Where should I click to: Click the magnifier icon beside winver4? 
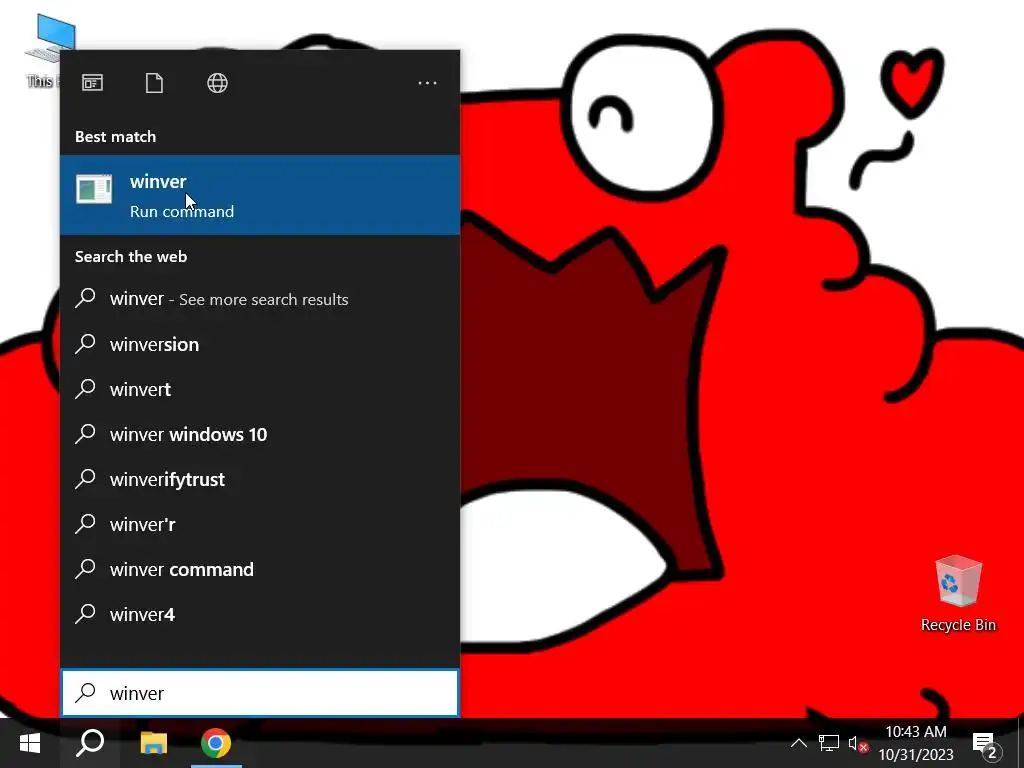point(85,614)
